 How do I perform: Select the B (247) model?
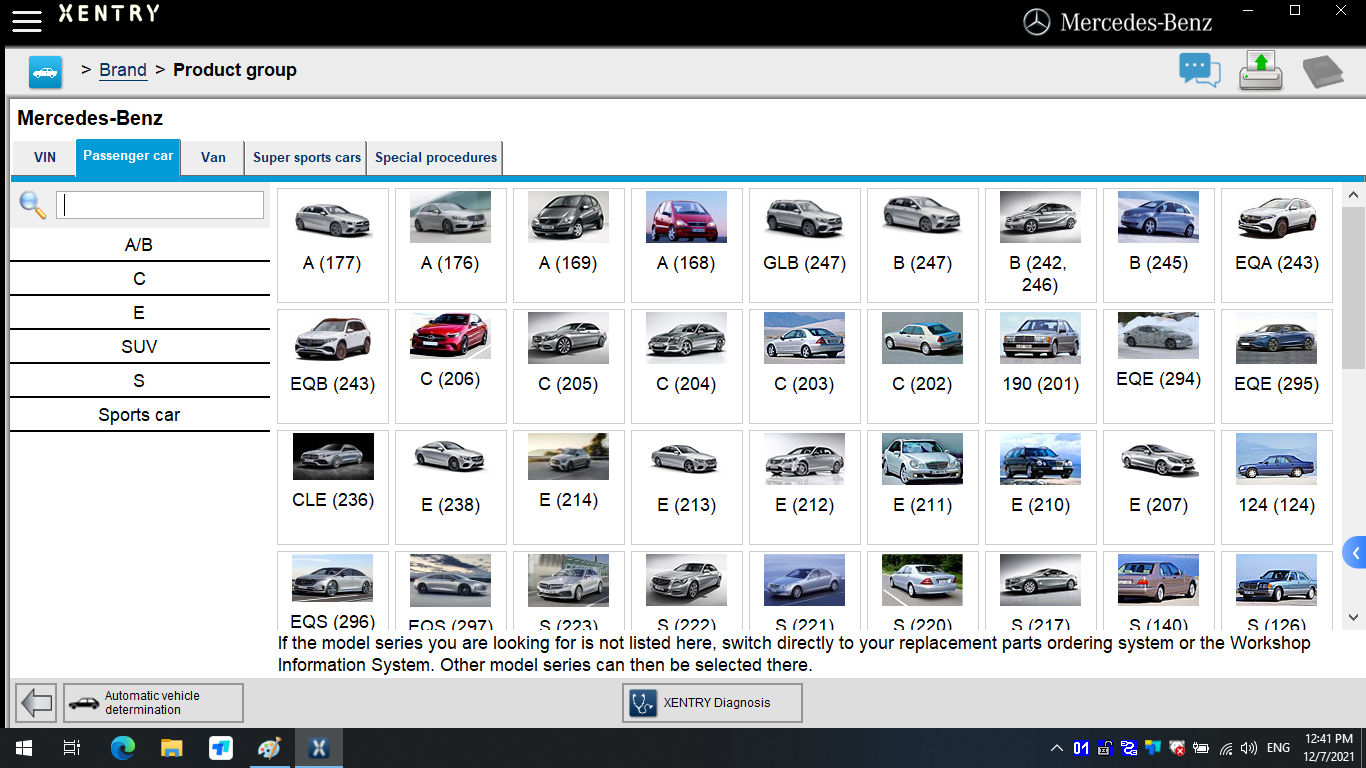(x=923, y=245)
